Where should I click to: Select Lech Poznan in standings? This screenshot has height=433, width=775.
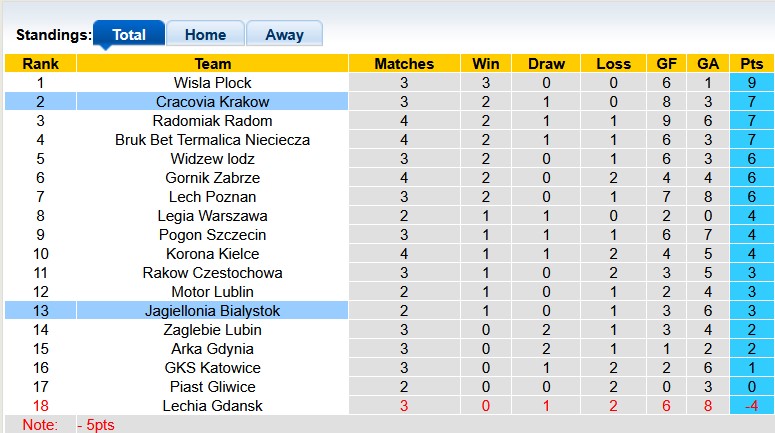pyautogui.click(x=212, y=197)
